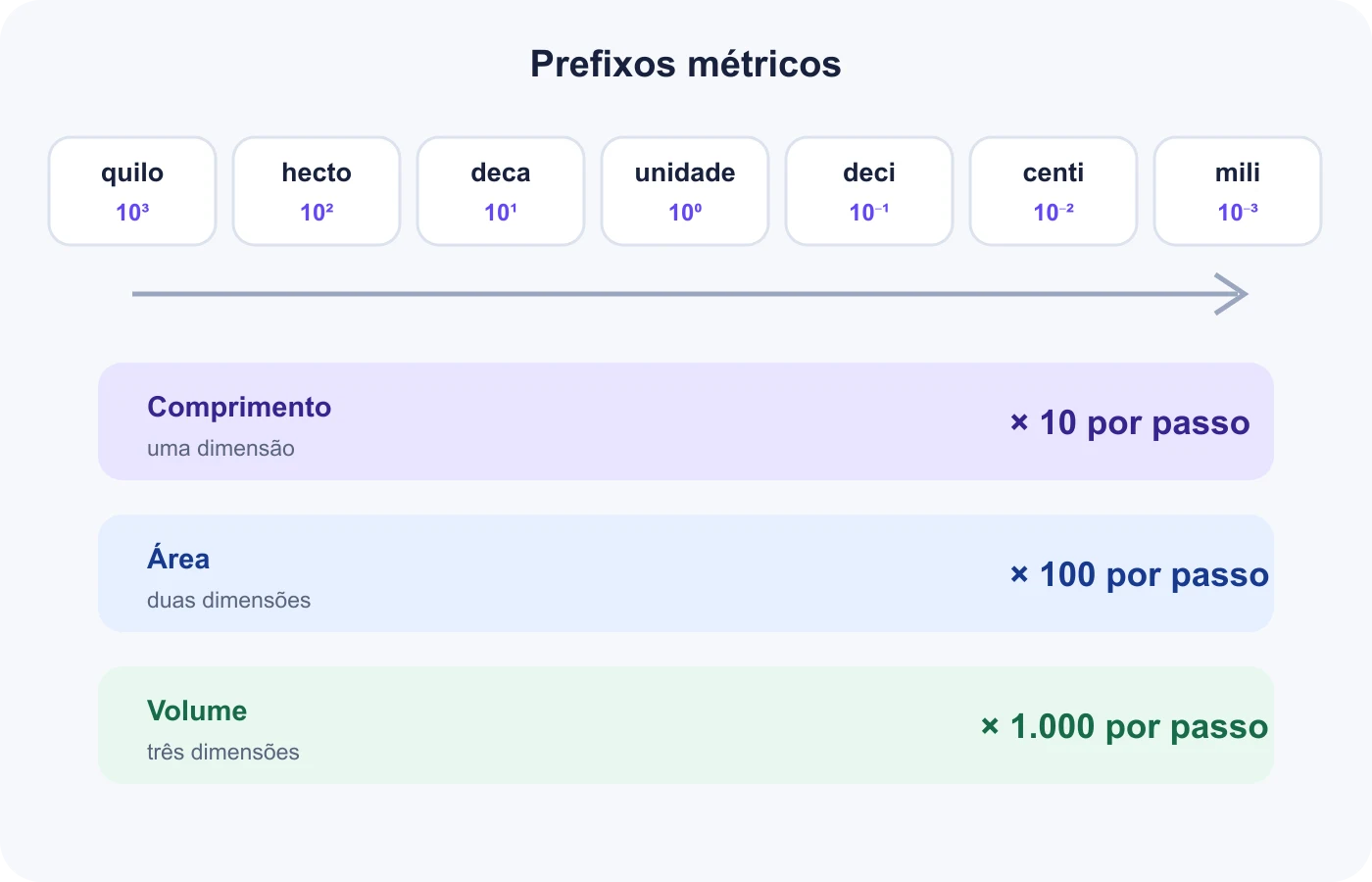Click the três dimensões subtitle
Image resolution: width=1372 pixels, height=882 pixels.
click(223, 753)
